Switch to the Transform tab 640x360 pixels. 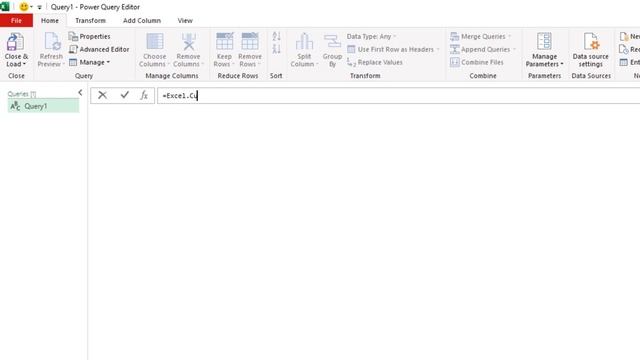tap(90, 20)
